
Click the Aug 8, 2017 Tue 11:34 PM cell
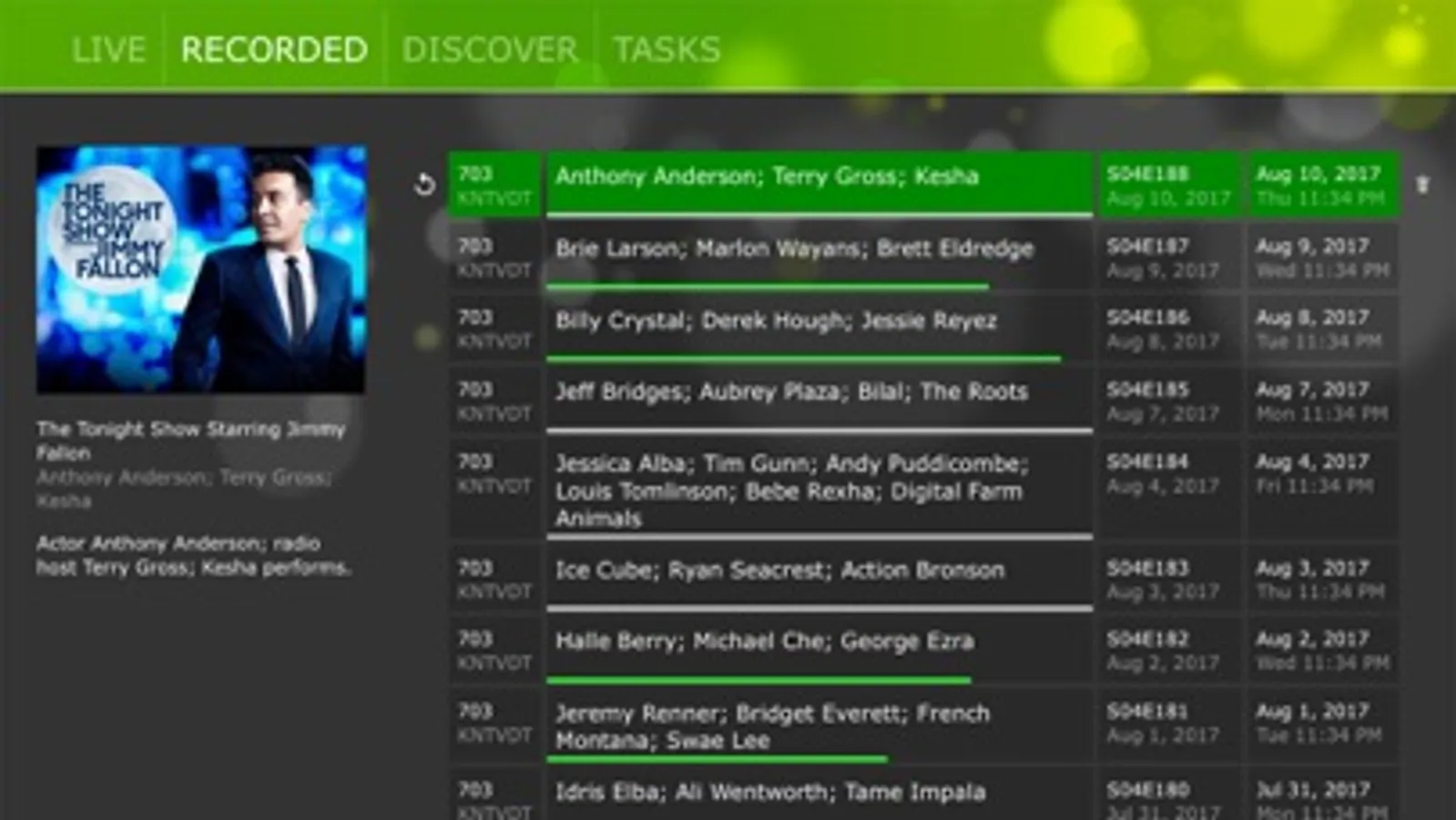(x=1322, y=329)
